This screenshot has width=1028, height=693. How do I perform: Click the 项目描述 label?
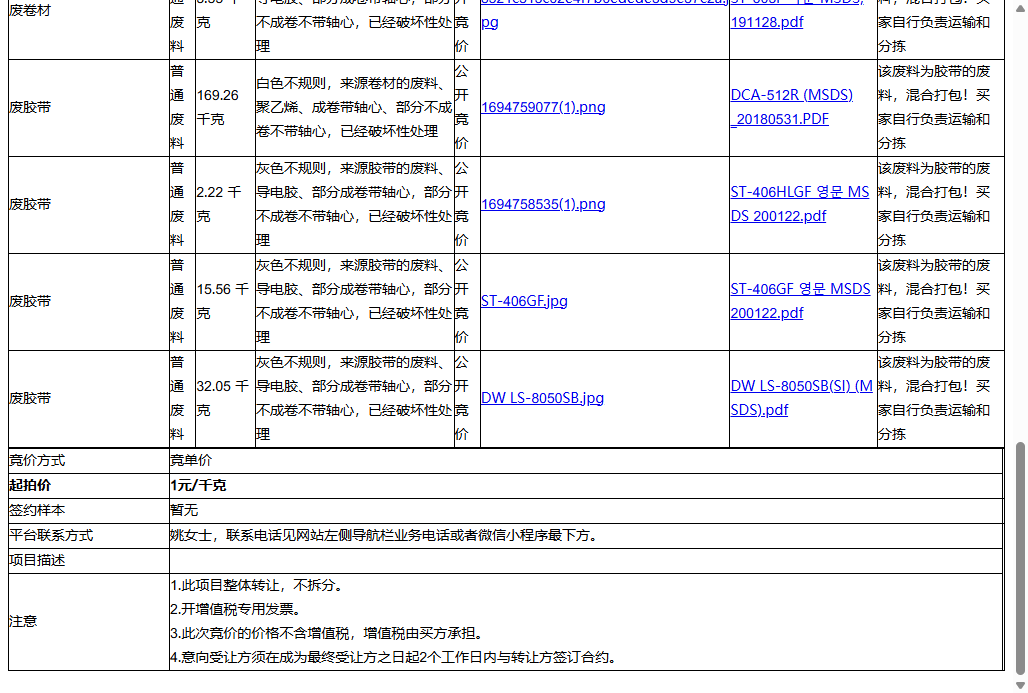pos(37,561)
